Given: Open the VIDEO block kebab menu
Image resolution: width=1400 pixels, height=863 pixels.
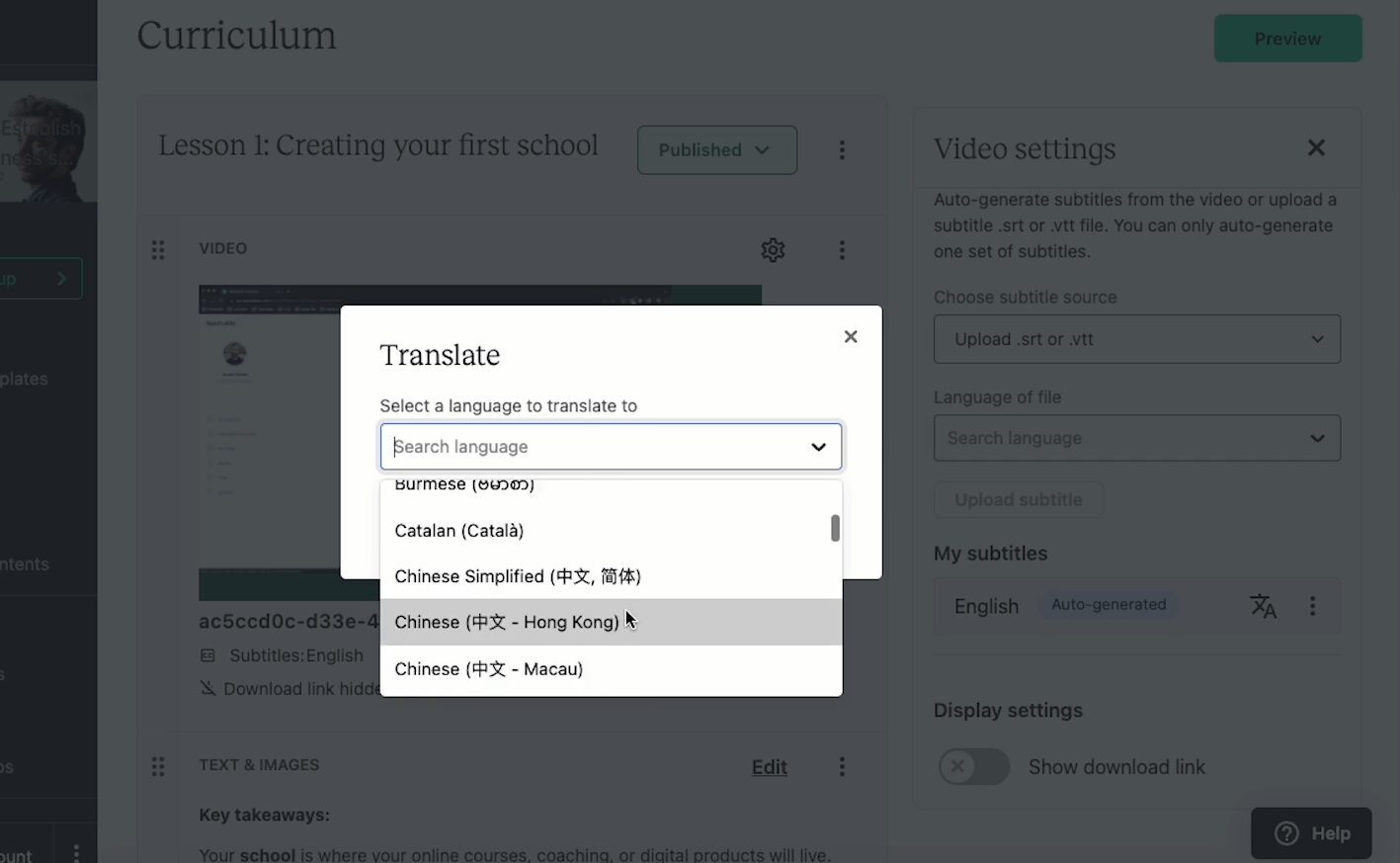Looking at the screenshot, I should pyautogui.click(x=842, y=249).
